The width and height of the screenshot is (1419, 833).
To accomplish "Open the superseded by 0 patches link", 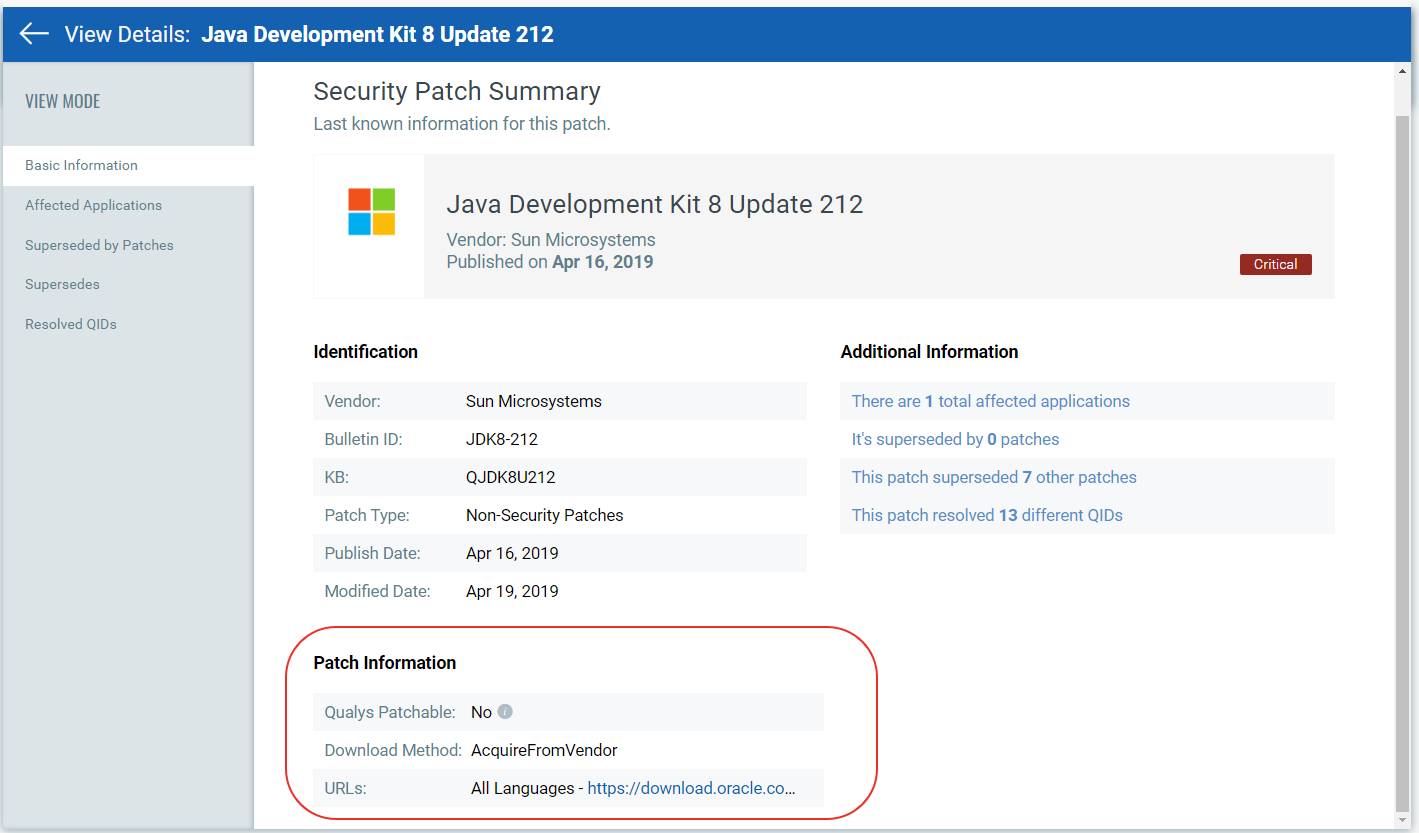I will coord(955,439).
